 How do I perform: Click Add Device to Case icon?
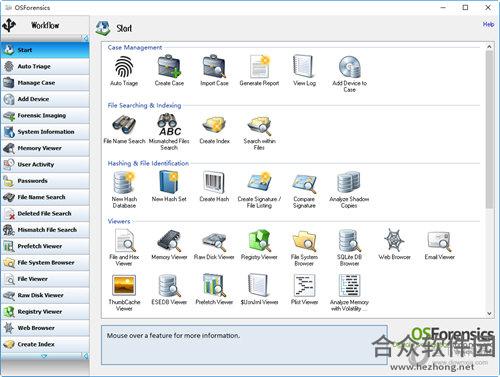click(x=349, y=67)
